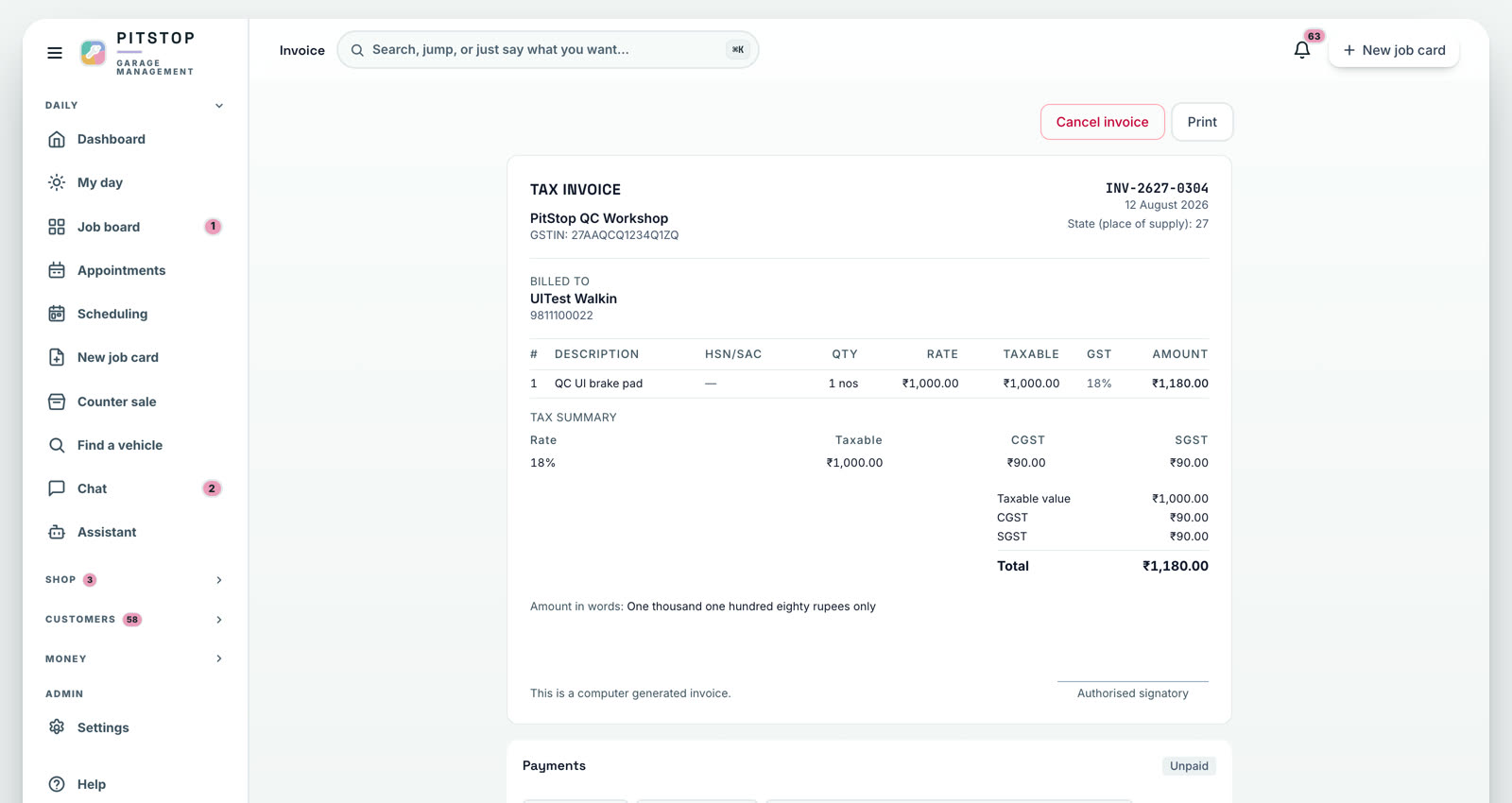The image size is (1512, 803).
Task: Click the My day sun icon
Action: click(x=57, y=183)
